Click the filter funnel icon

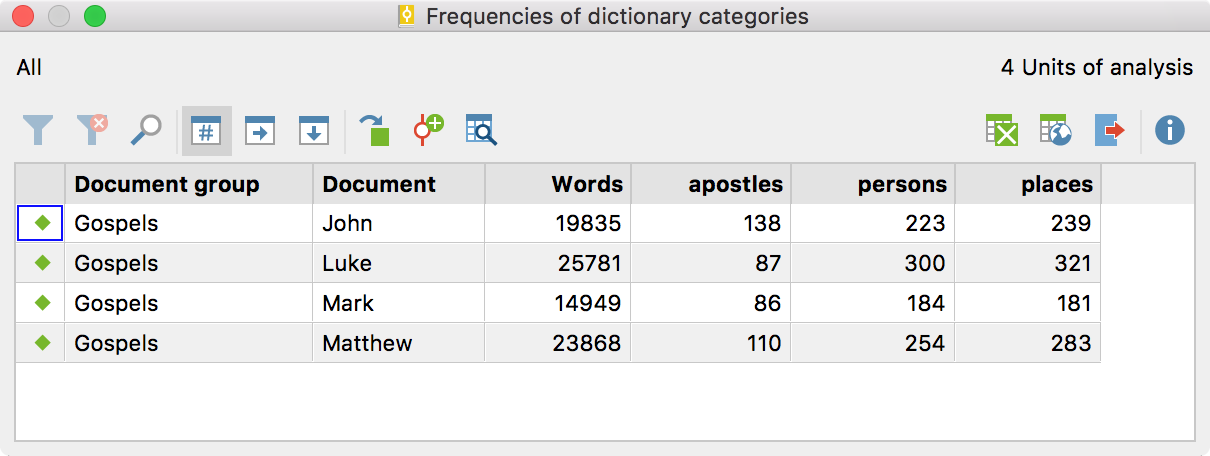click(38, 130)
